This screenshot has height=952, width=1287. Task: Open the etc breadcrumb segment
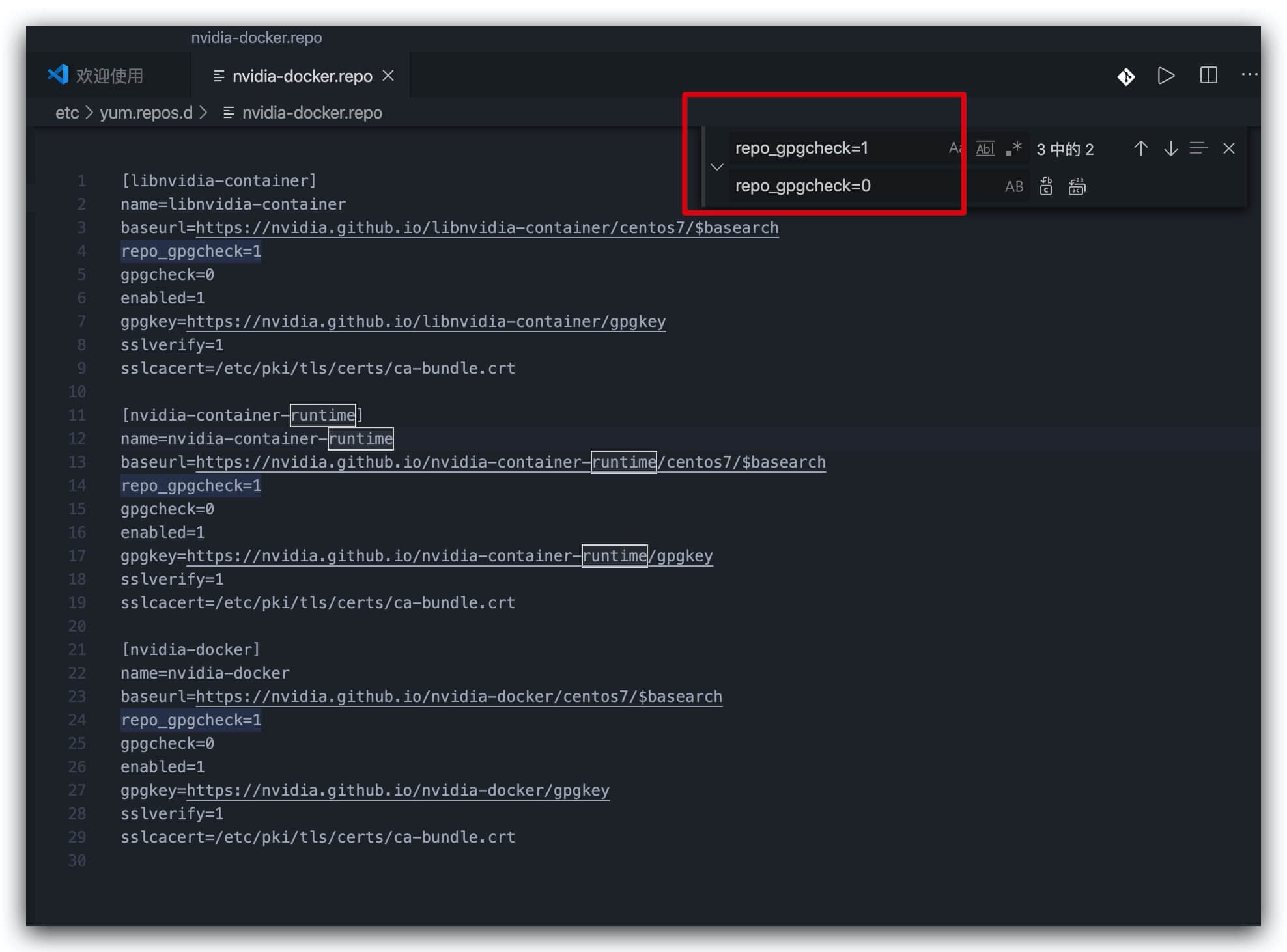[x=67, y=113]
